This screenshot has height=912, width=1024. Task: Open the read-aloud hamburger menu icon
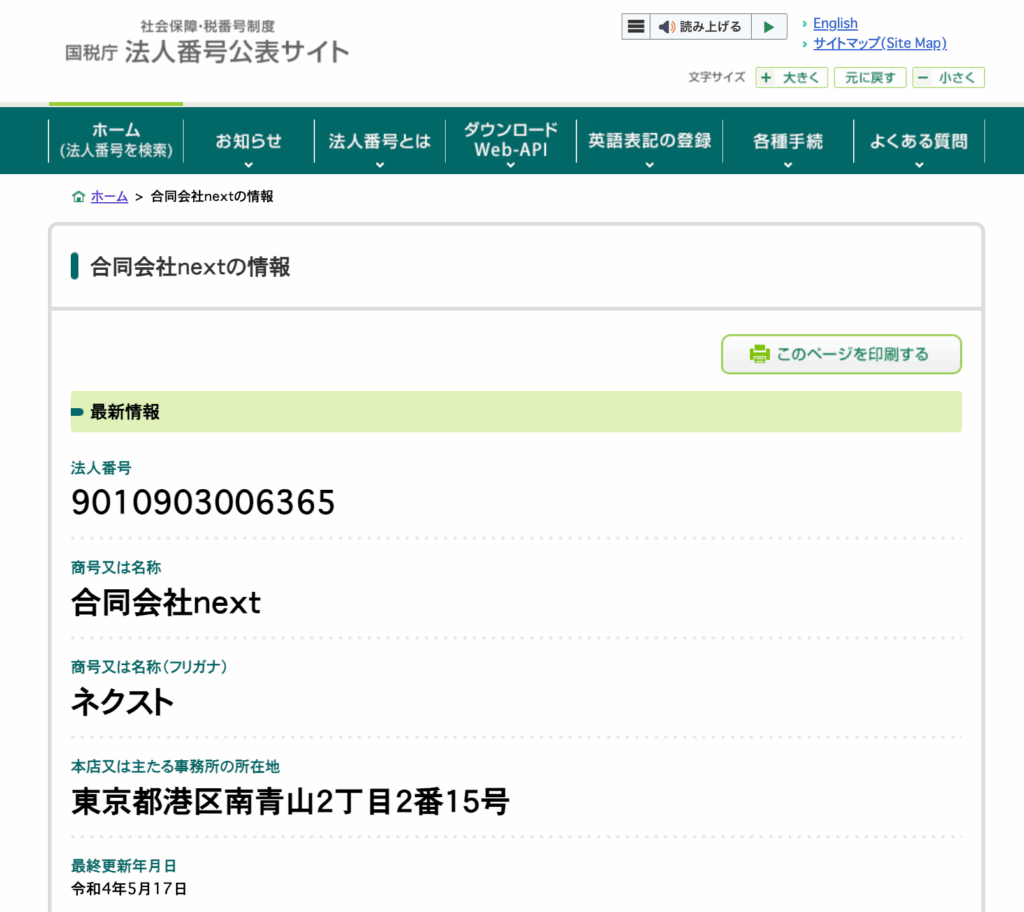point(635,27)
